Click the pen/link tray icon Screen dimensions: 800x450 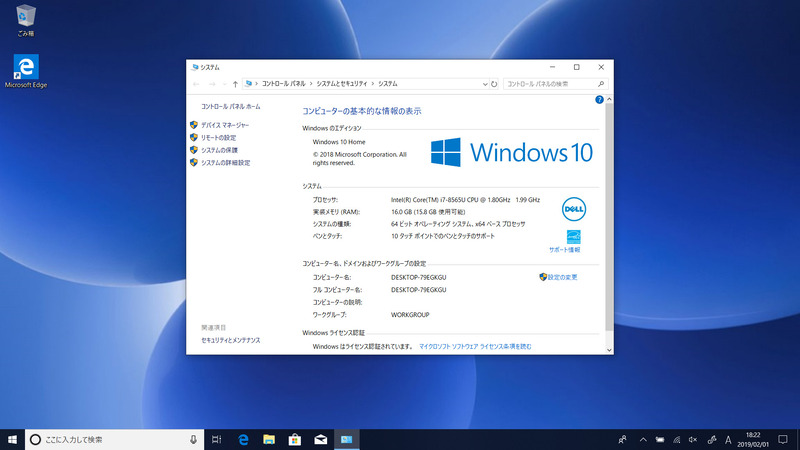click(712, 439)
